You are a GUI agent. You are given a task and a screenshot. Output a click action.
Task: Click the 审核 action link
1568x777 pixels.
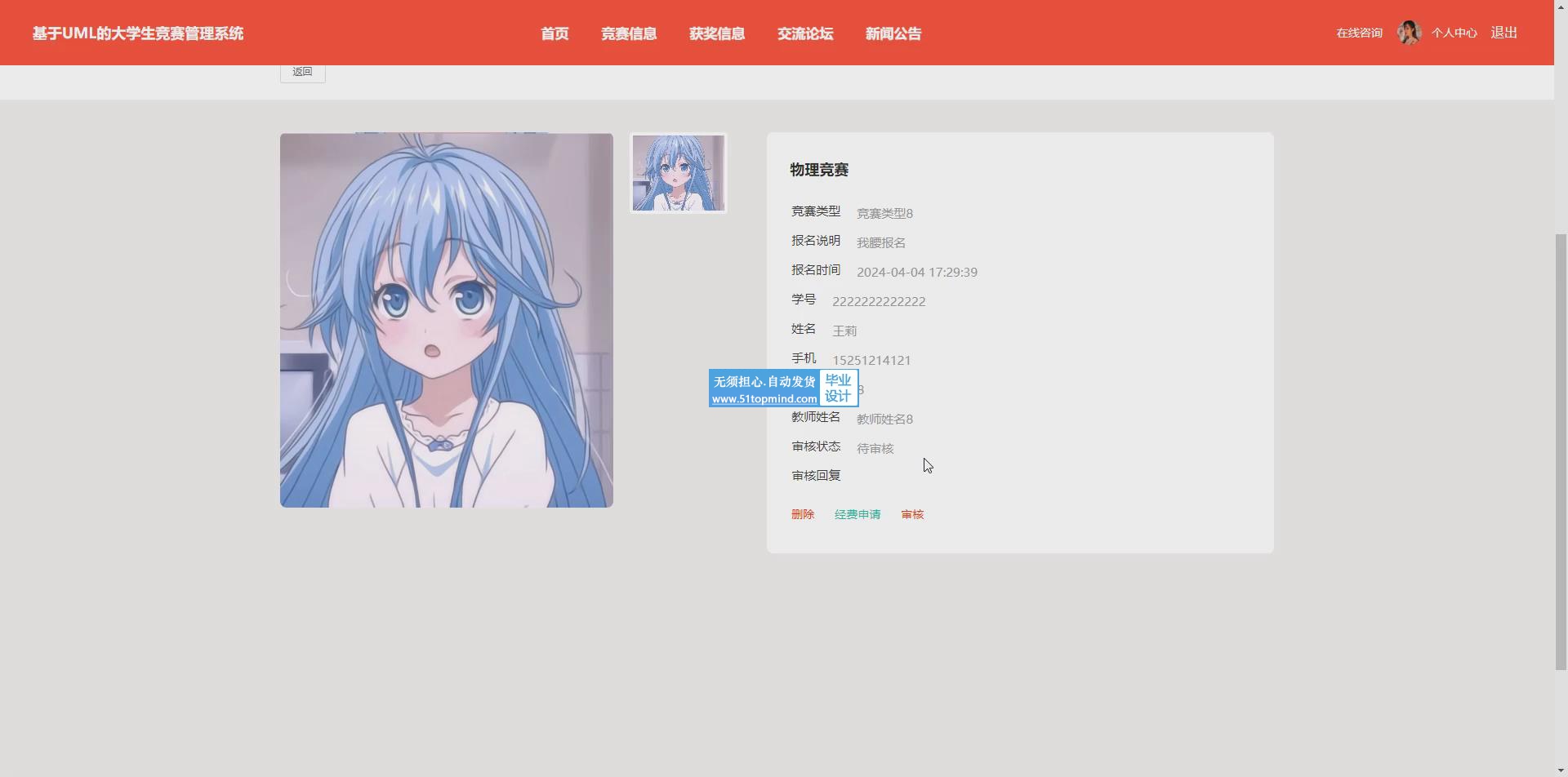coord(912,514)
